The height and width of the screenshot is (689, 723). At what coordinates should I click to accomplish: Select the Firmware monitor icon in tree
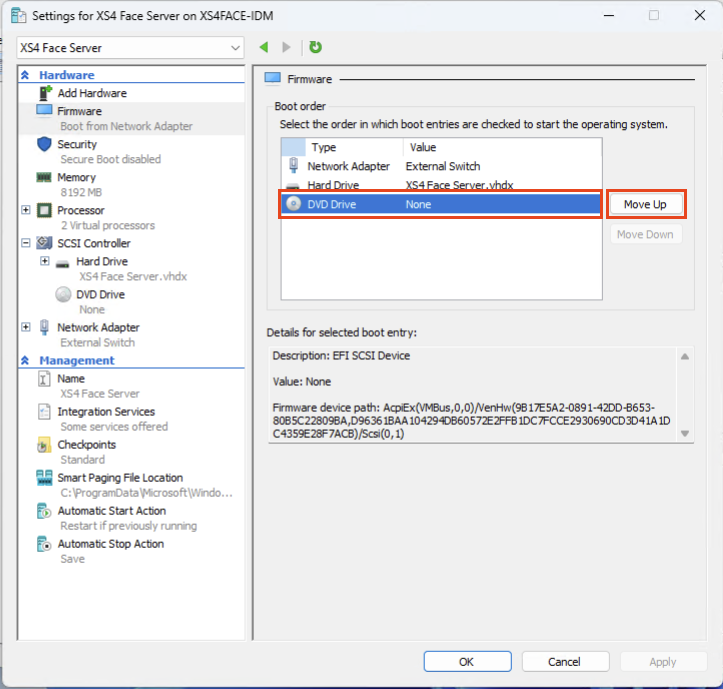[x=44, y=111]
